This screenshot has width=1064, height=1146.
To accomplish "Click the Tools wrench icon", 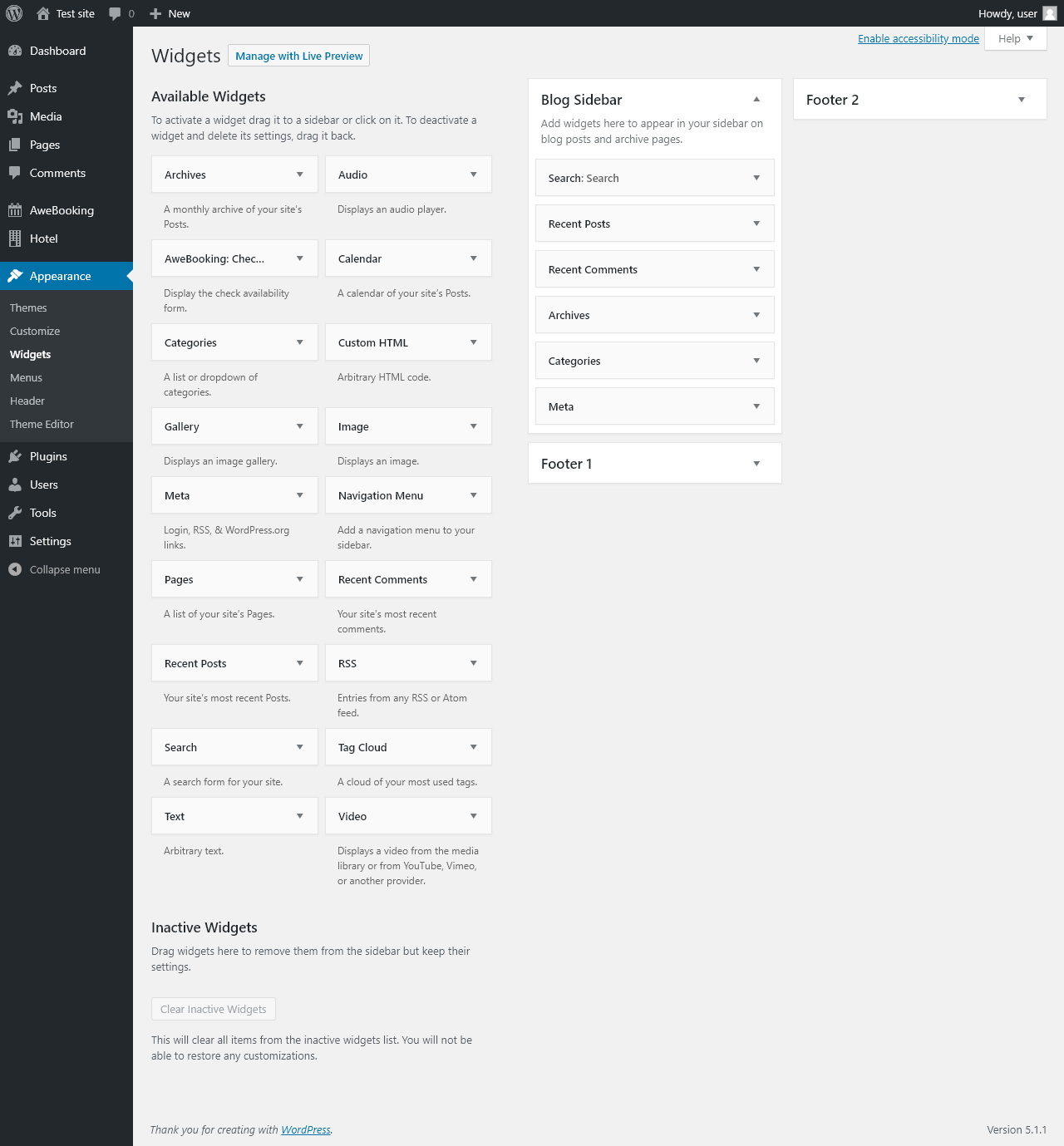I will [15, 513].
